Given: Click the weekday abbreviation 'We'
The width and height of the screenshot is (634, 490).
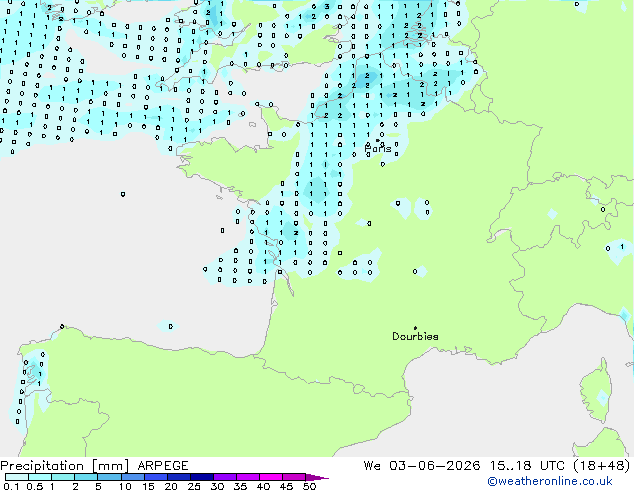Looking at the screenshot, I should pyautogui.click(x=372, y=466).
